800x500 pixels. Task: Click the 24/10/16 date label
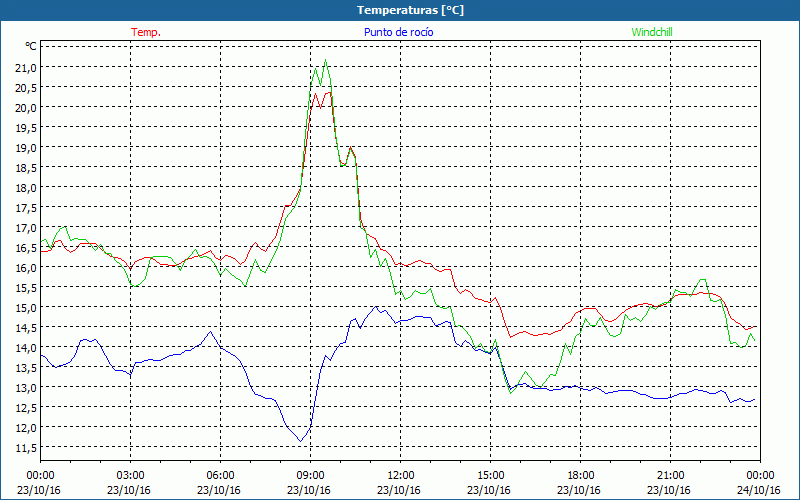coord(760,490)
